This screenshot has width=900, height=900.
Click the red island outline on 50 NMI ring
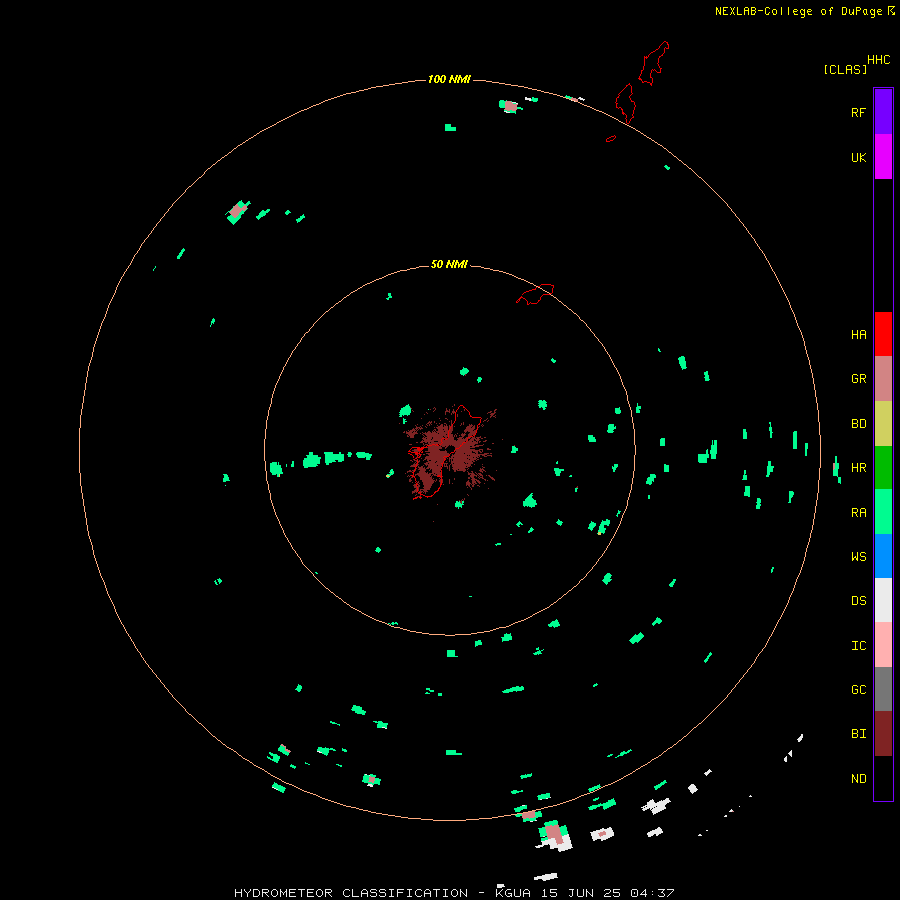[536, 293]
